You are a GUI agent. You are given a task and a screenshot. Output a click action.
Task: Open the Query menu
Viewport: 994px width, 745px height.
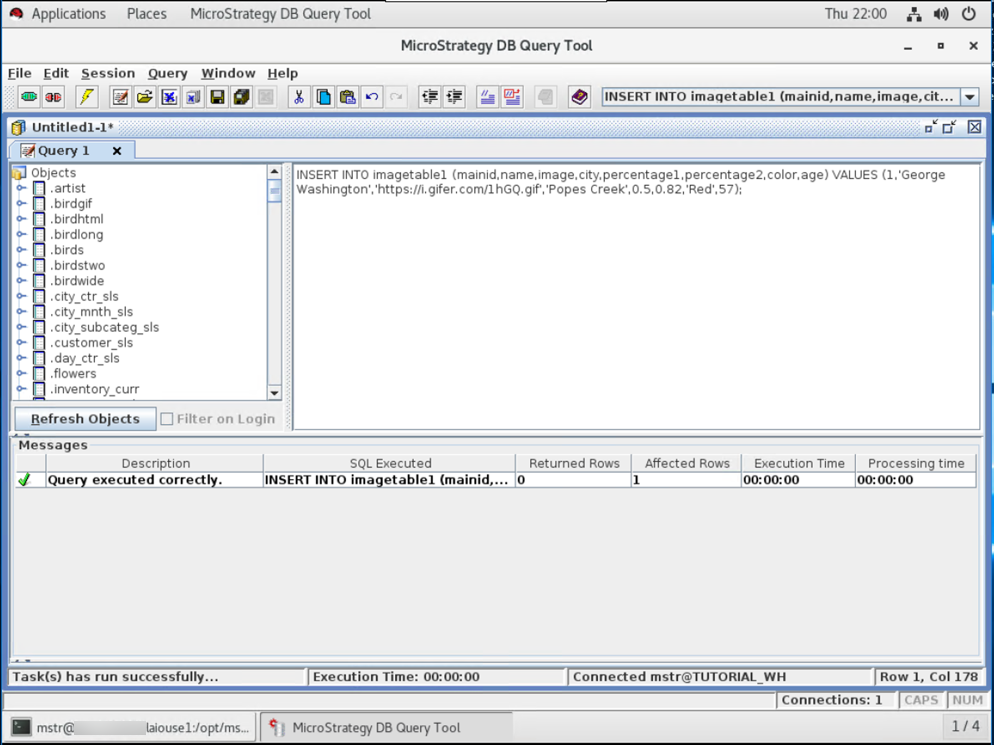tap(167, 73)
